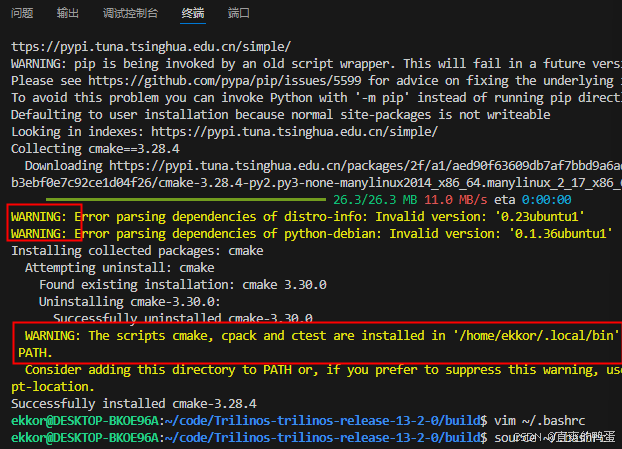This screenshot has height=449, width=622.
Task: Click the 'Defaulting to user installation' line
Action: coord(280,115)
